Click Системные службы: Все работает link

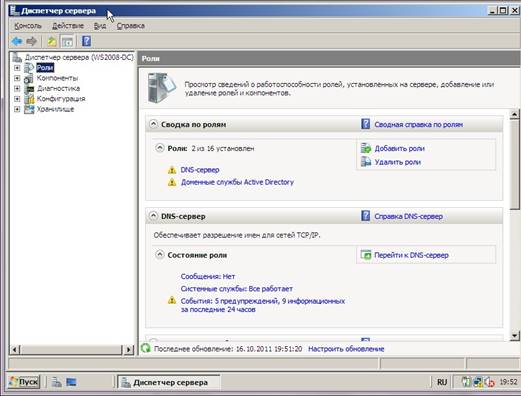pyautogui.click(x=237, y=289)
